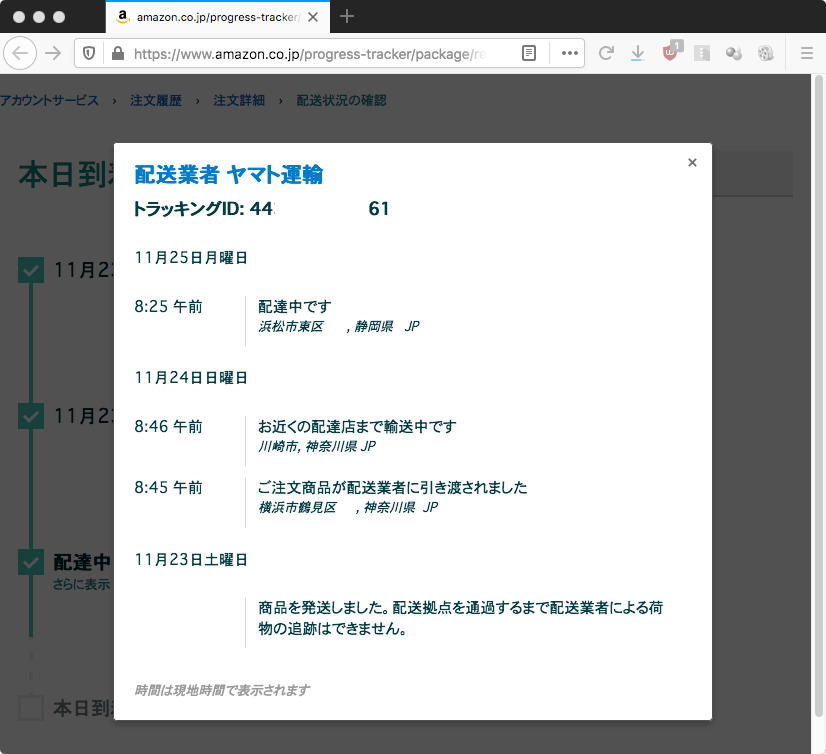Reload the page with the refresh icon
826x754 pixels.
(x=606, y=54)
